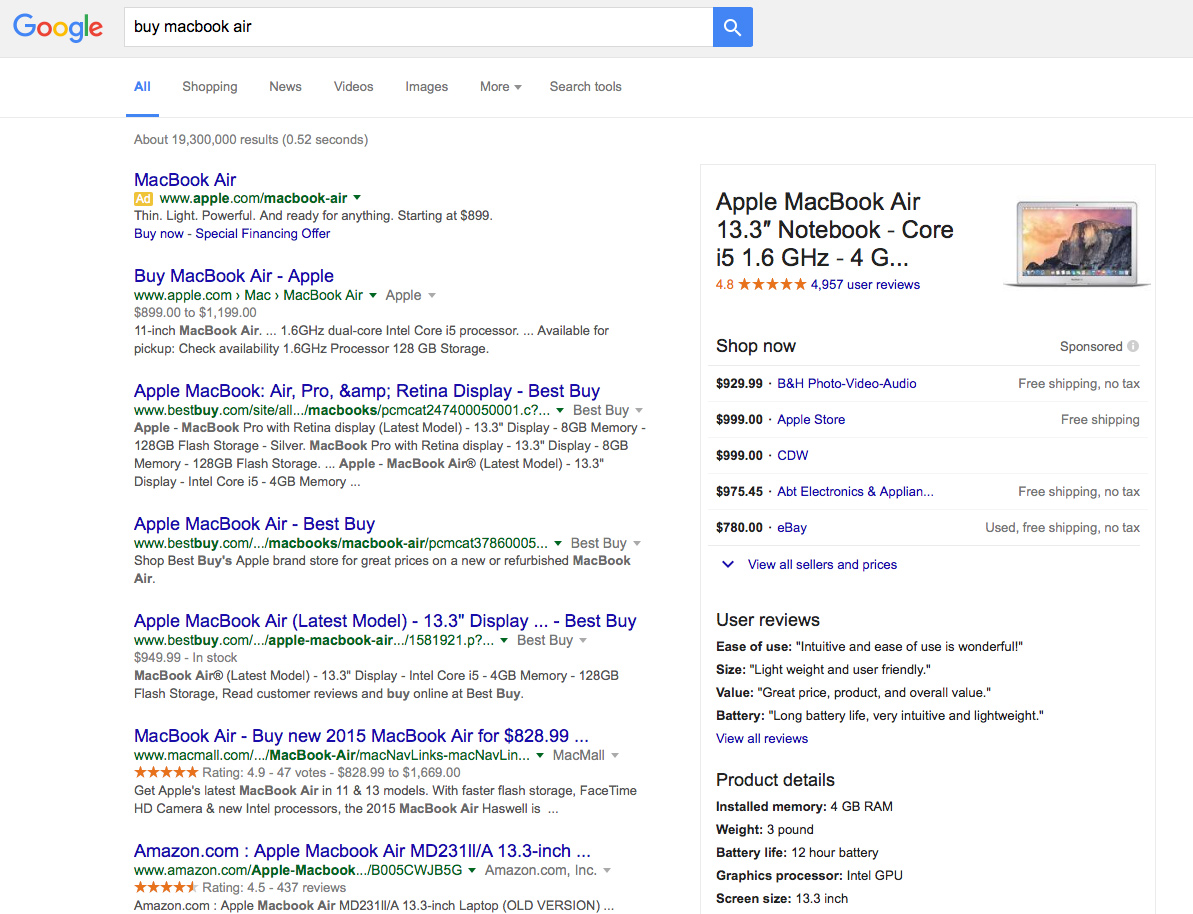
Task: Click 'Buy now' ad sitelink
Action: [x=159, y=234]
